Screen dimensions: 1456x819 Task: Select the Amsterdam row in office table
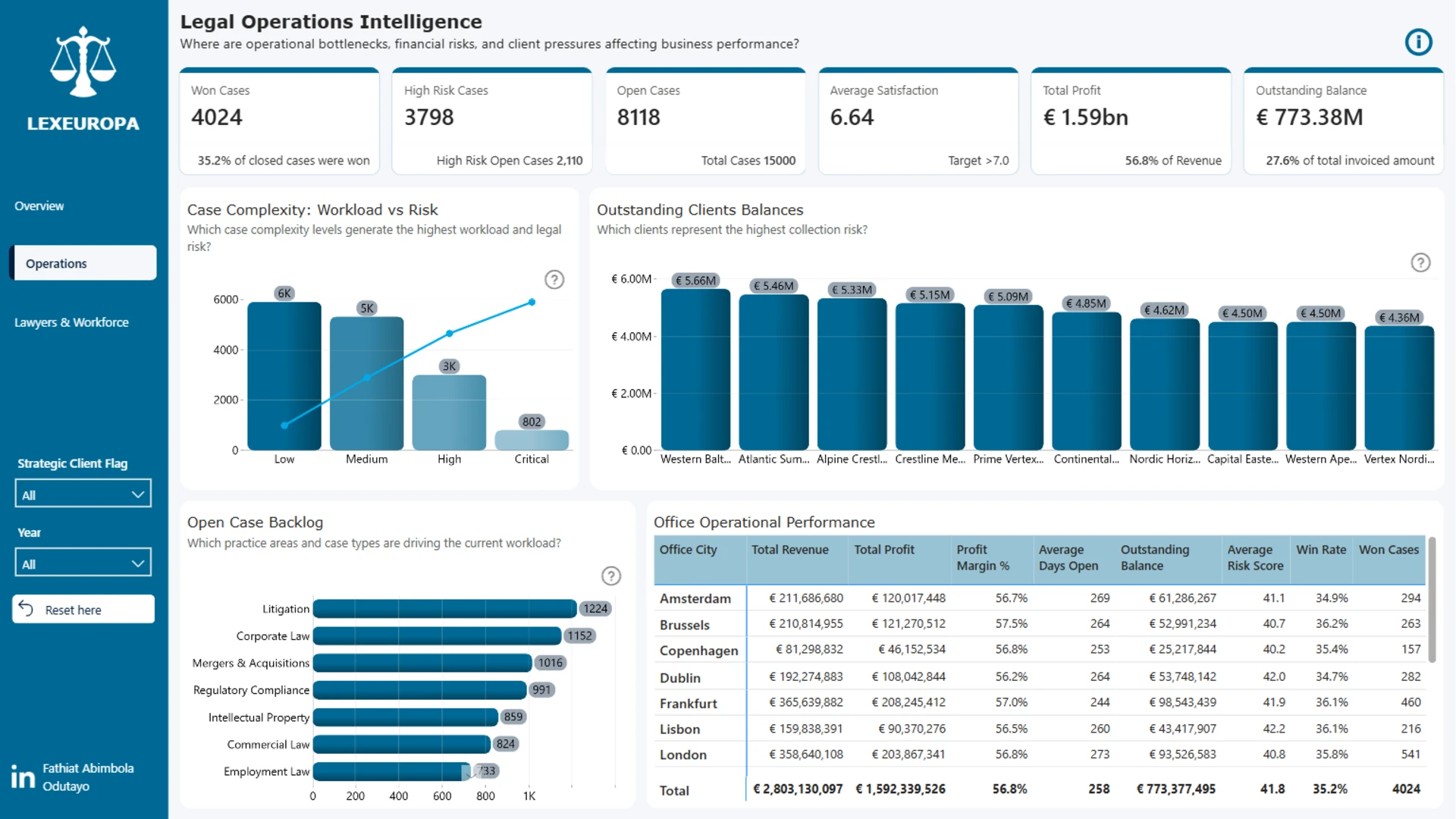(1040, 598)
